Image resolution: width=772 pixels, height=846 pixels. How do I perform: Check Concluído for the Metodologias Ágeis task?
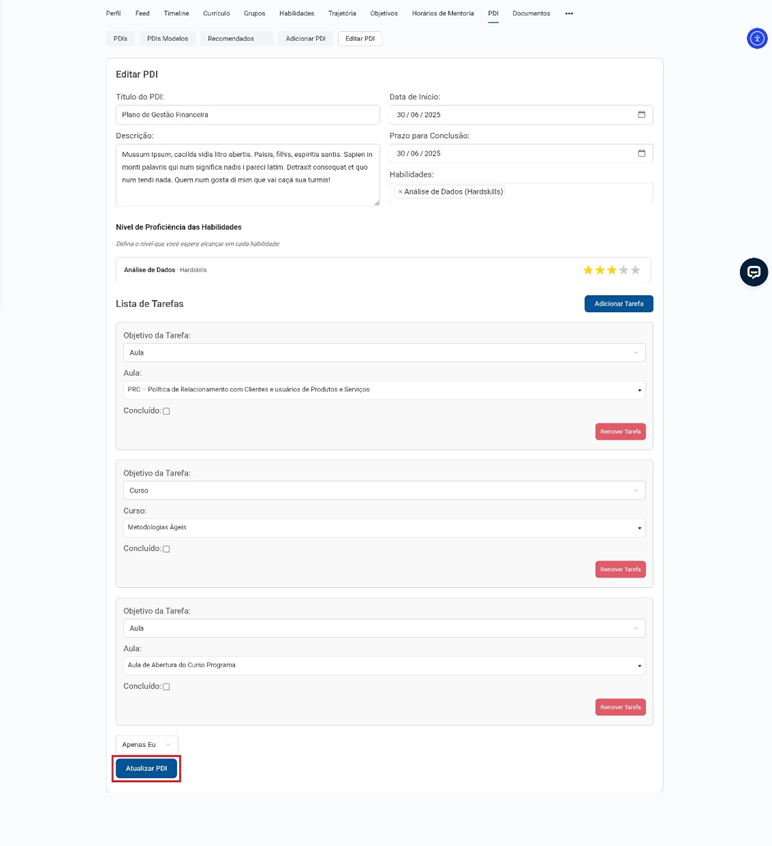166,549
